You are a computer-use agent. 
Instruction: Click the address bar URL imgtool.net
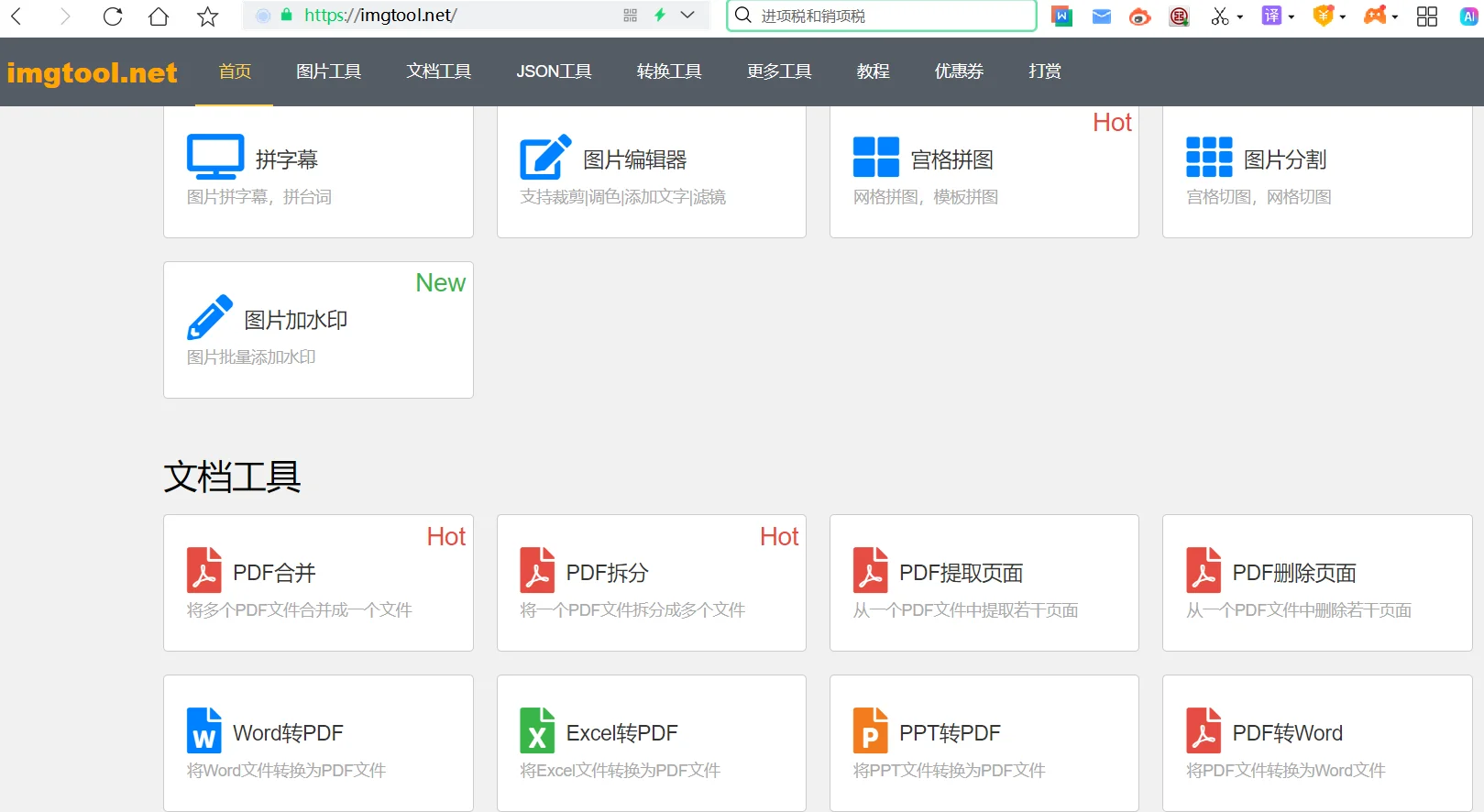[380, 15]
